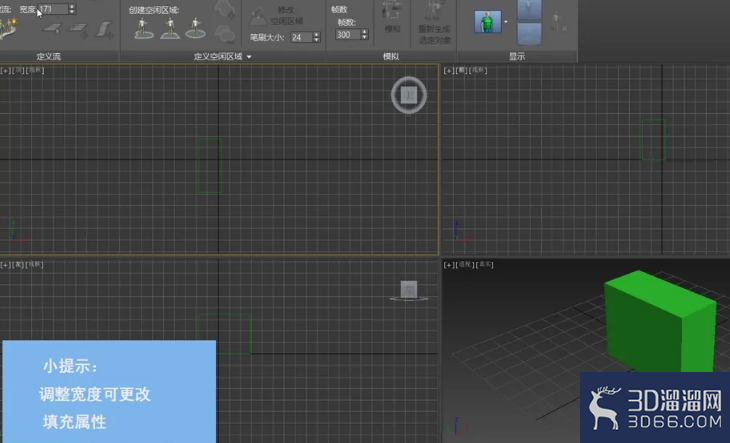Open the Top viewport wireframe shading menu
730x443 pixels.
[35, 71]
